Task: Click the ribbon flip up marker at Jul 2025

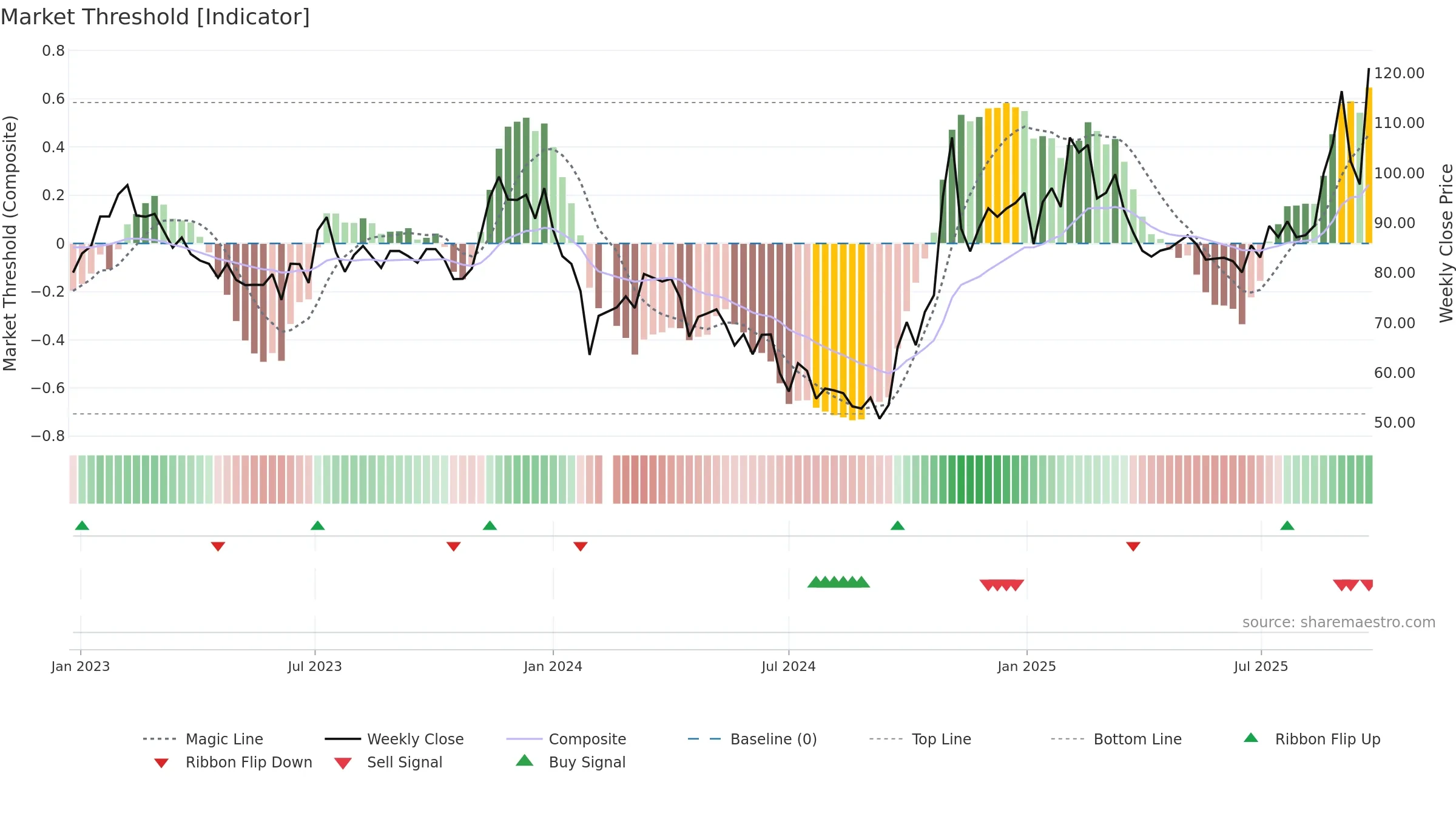Action: point(1287,525)
